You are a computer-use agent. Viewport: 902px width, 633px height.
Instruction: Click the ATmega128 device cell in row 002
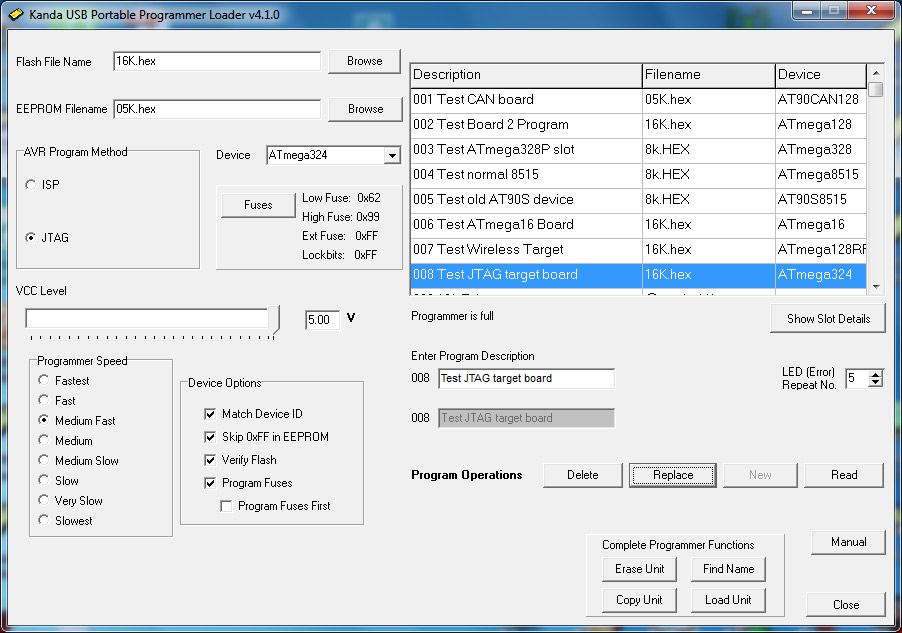click(x=821, y=125)
